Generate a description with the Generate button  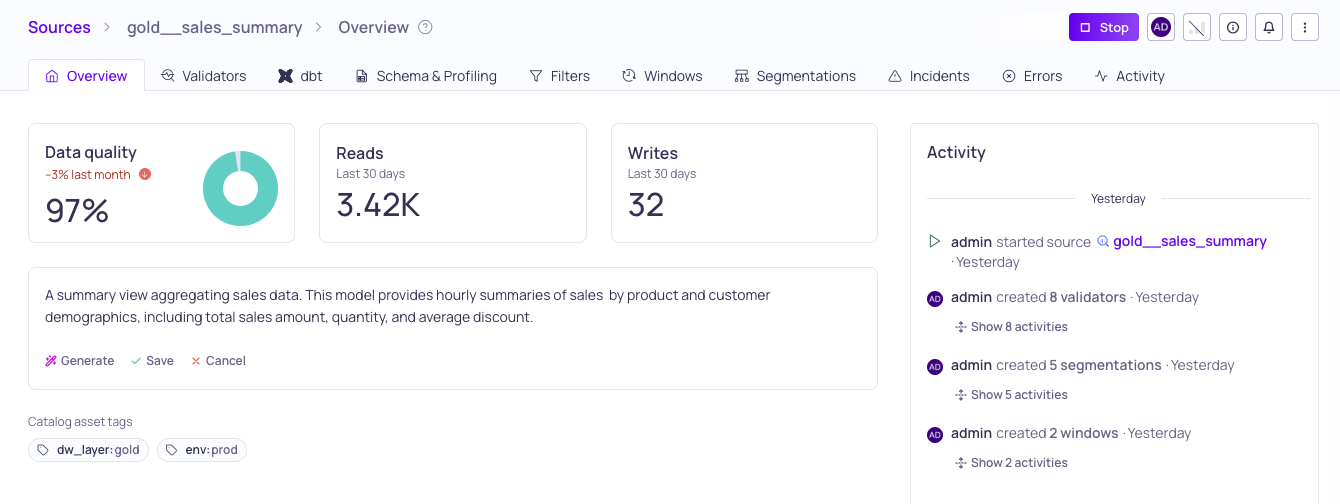[80, 361]
